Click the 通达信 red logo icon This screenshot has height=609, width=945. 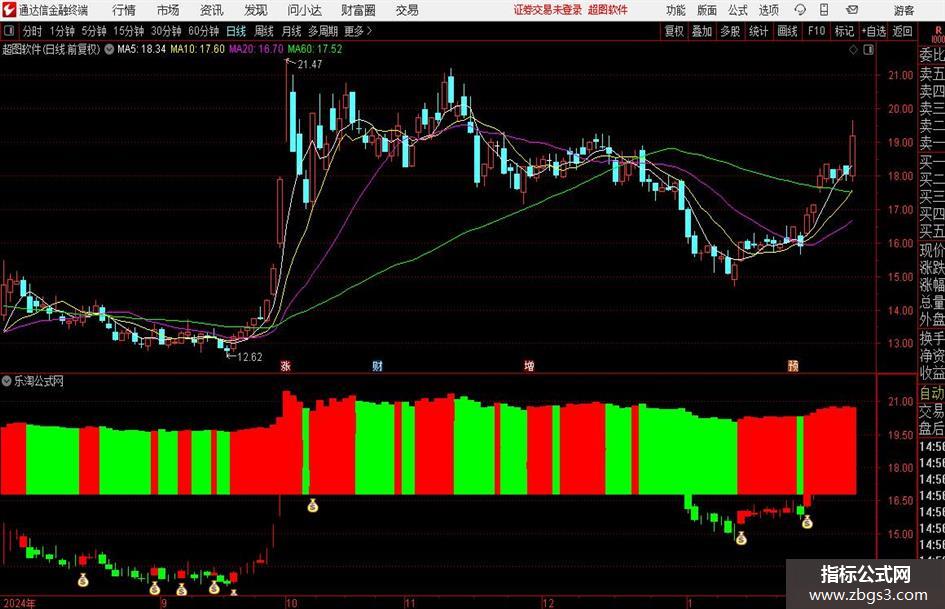point(9,10)
